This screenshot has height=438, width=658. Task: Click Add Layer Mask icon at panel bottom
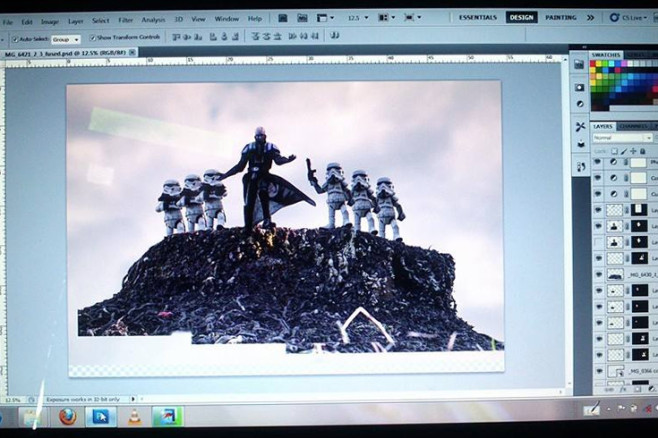(637, 390)
